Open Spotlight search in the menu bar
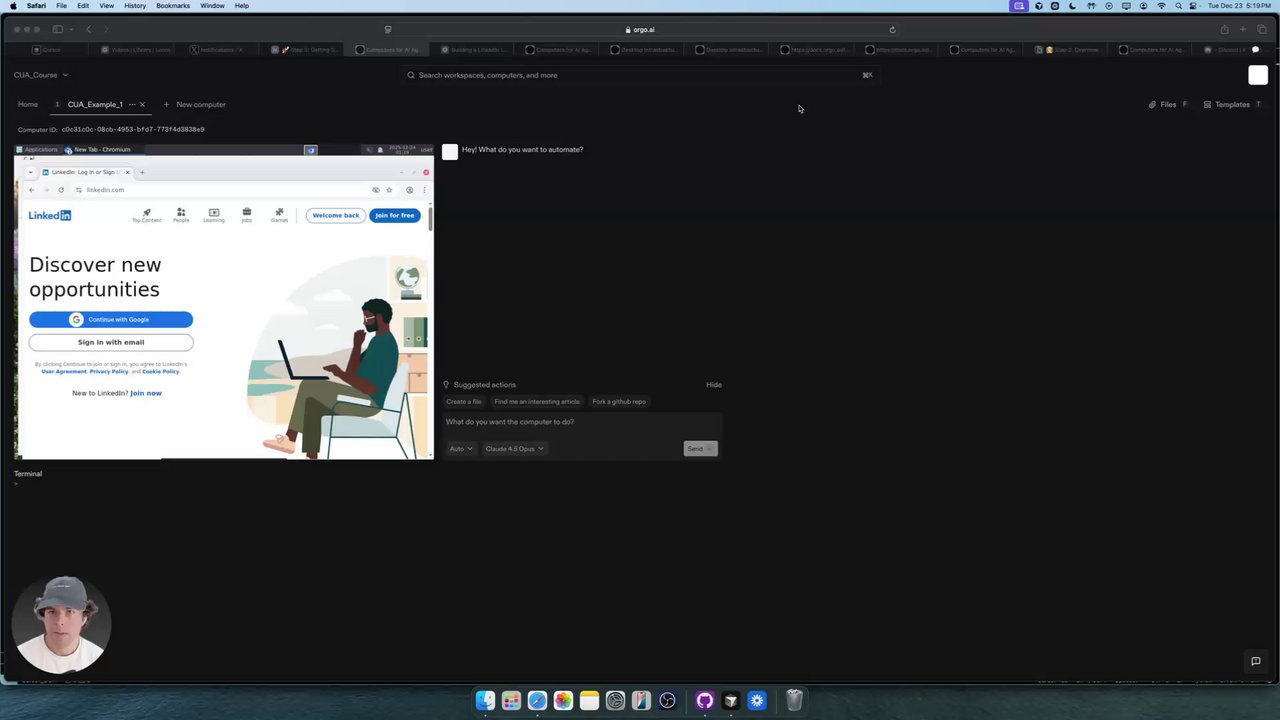The image size is (1280, 720). 1178,6
